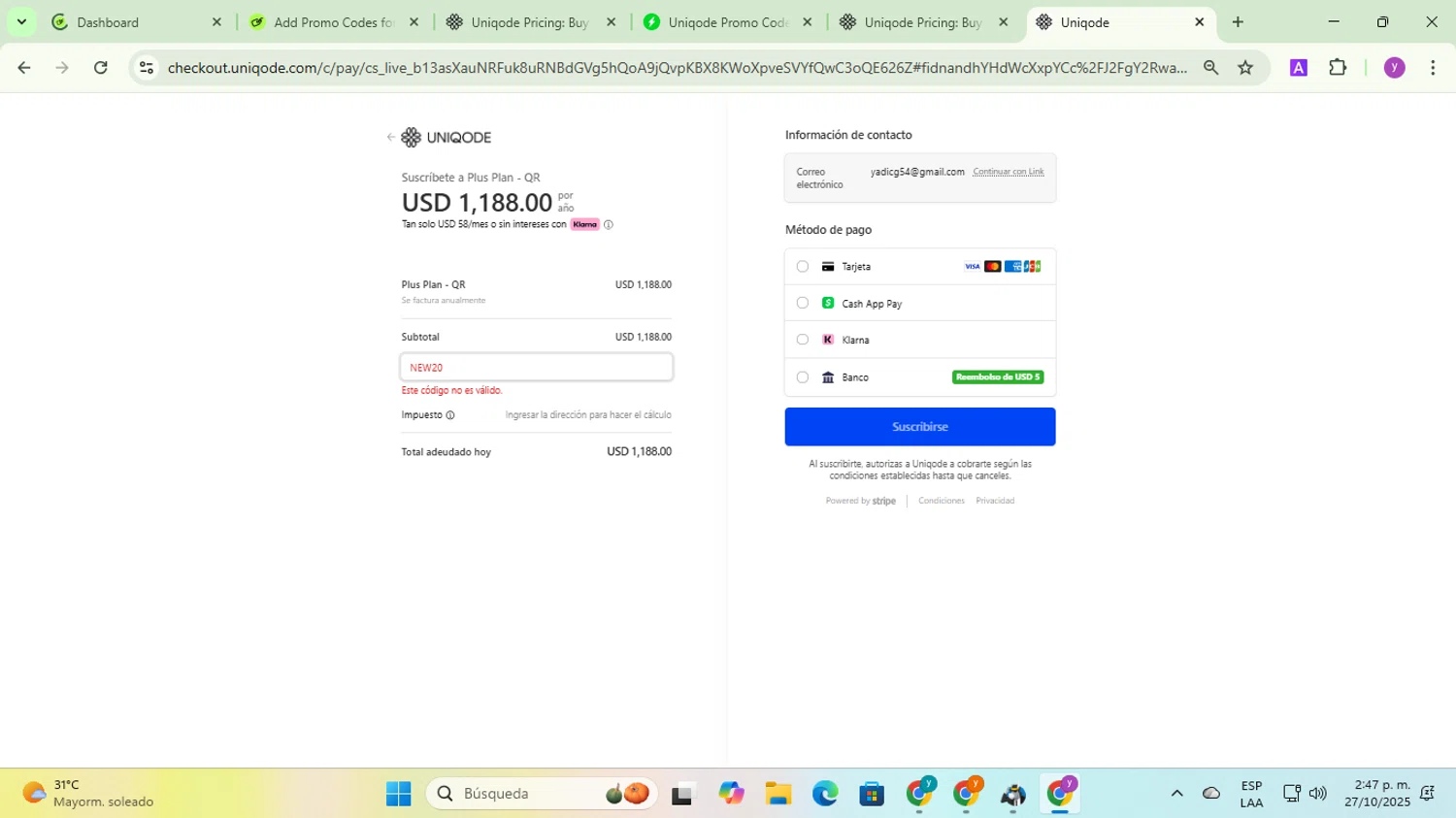This screenshot has width=1456, height=818.
Task: Open clock showing 2:47 p. m.
Action: coord(1377,794)
